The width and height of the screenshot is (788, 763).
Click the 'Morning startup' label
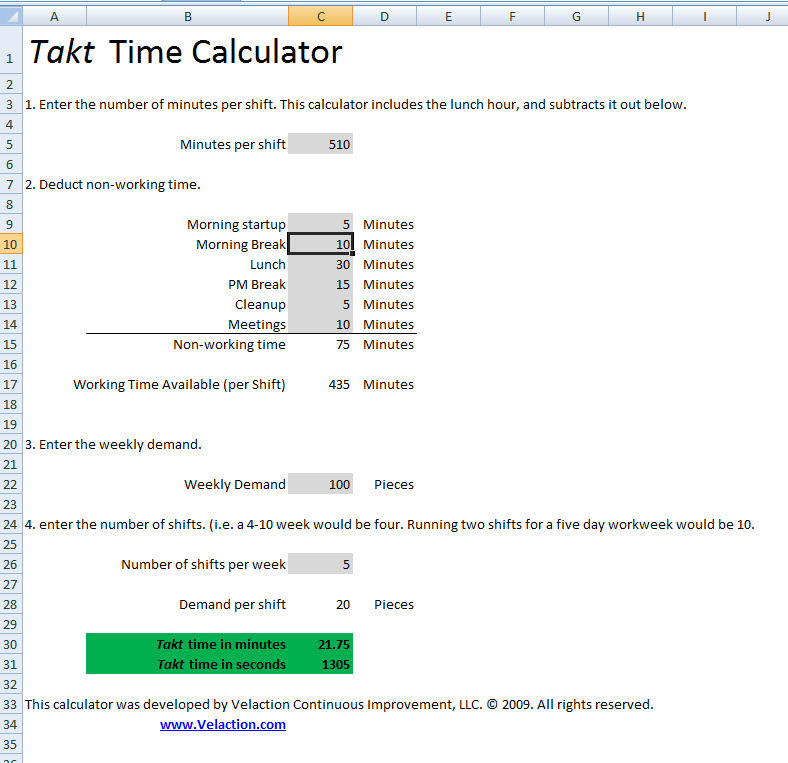(236, 225)
